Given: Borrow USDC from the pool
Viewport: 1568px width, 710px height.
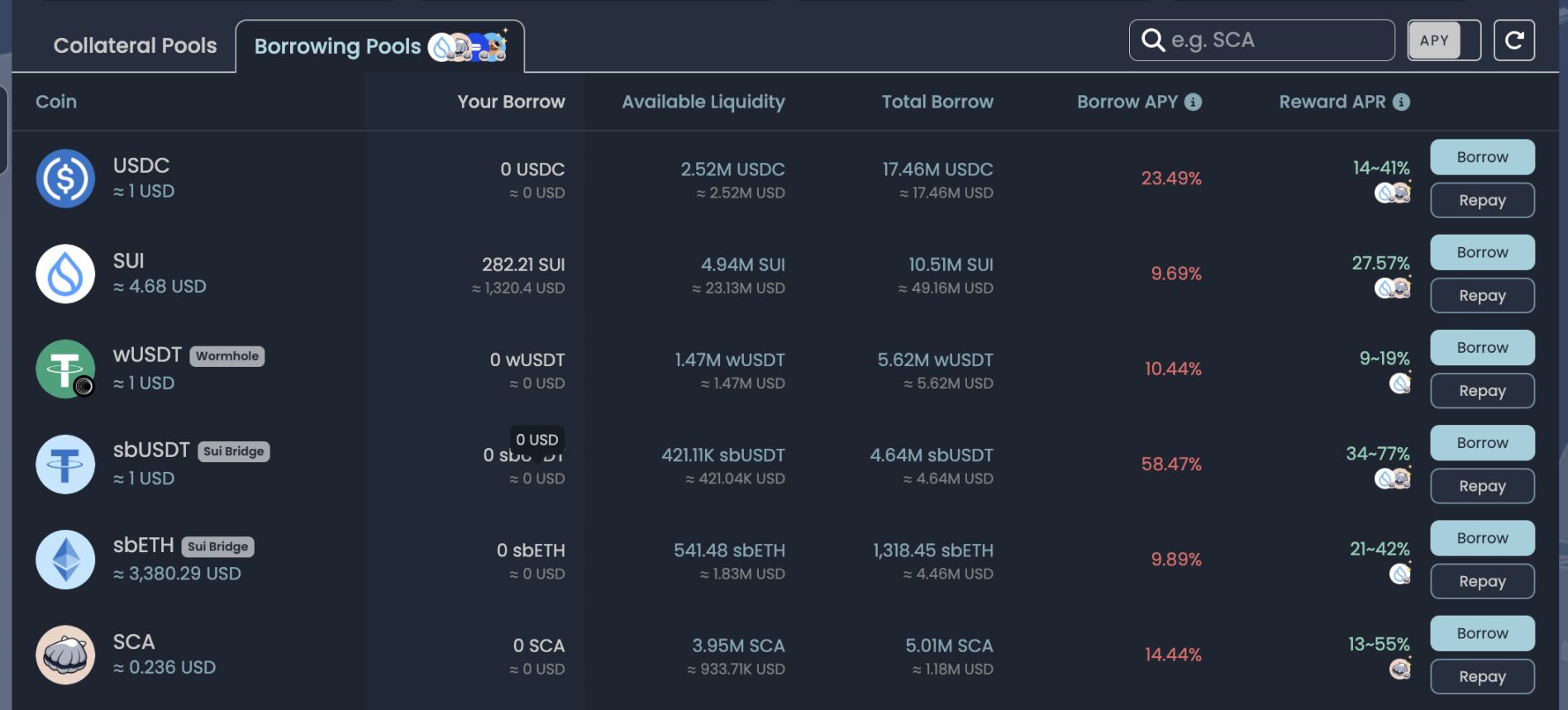Looking at the screenshot, I should 1482,157.
